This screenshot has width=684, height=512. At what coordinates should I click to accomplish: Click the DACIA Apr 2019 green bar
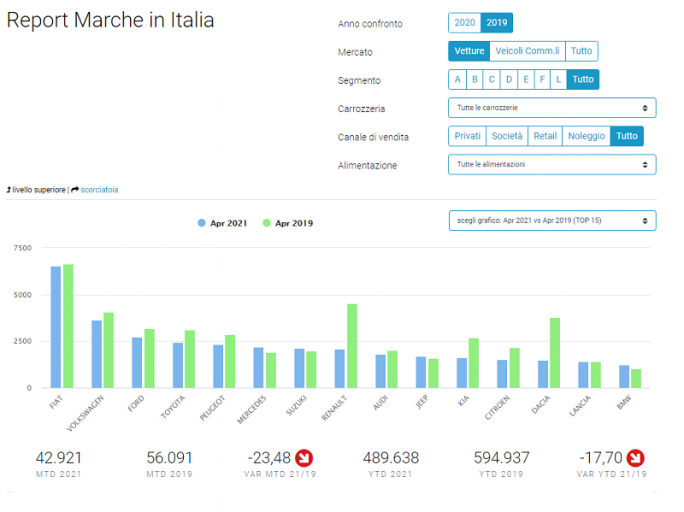pos(555,353)
